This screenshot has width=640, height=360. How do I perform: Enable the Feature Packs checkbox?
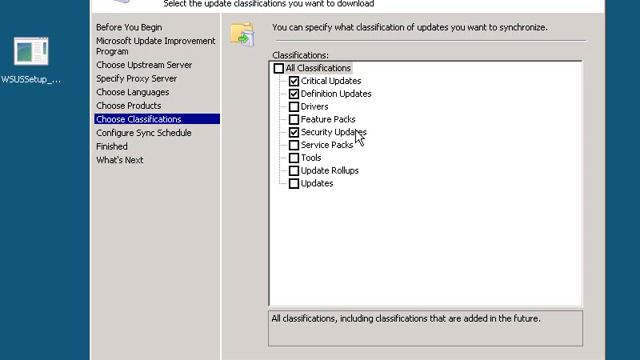(294, 119)
